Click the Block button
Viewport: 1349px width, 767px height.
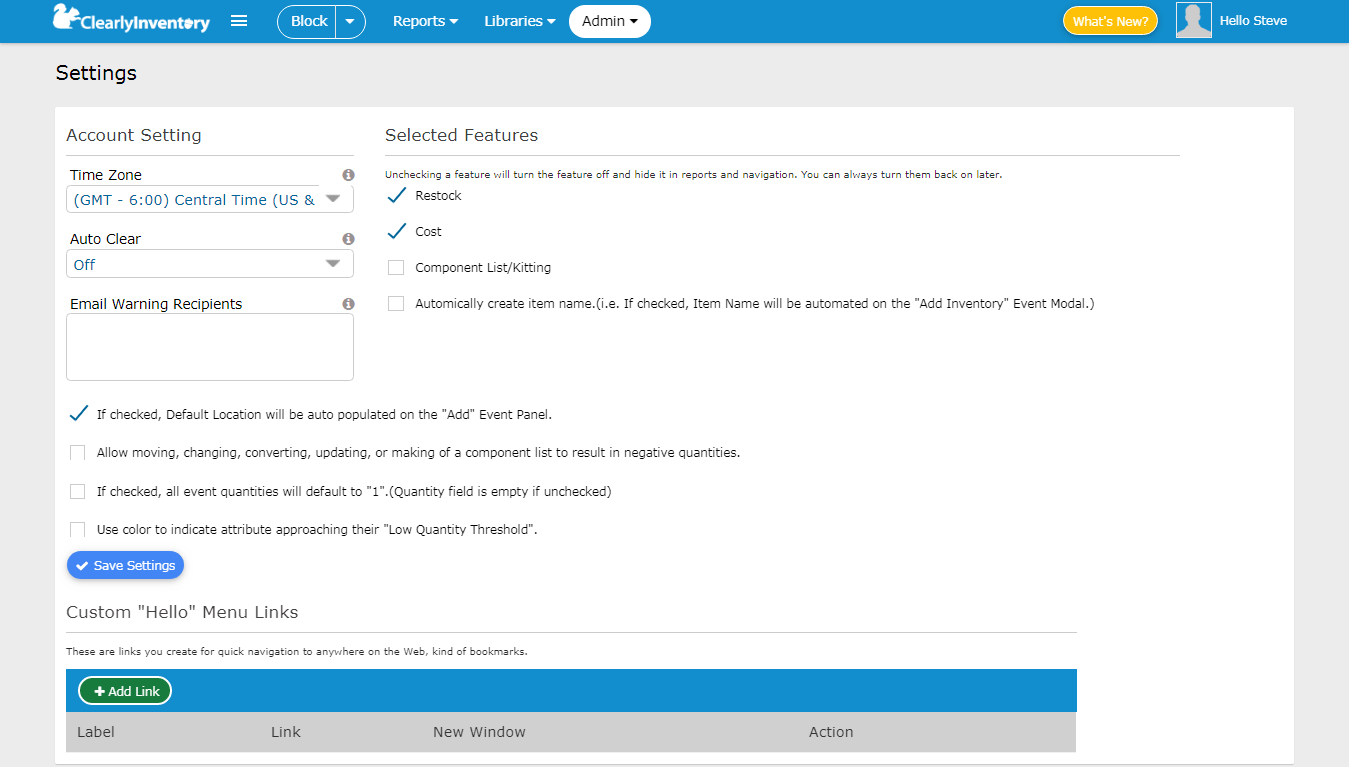pos(308,21)
